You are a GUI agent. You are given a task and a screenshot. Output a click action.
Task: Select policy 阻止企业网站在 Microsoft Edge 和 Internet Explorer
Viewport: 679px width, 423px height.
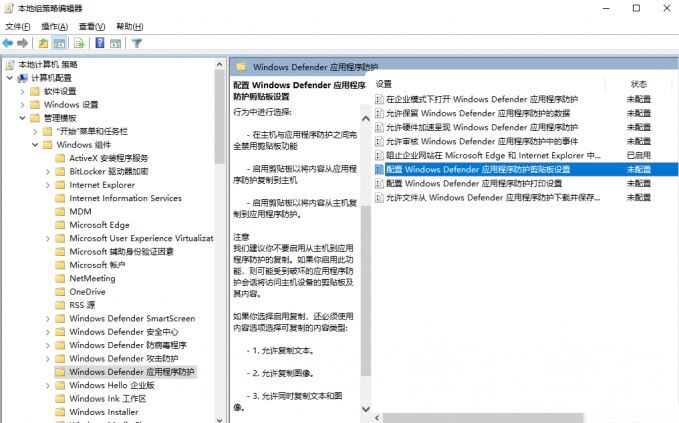click(493, 155)
